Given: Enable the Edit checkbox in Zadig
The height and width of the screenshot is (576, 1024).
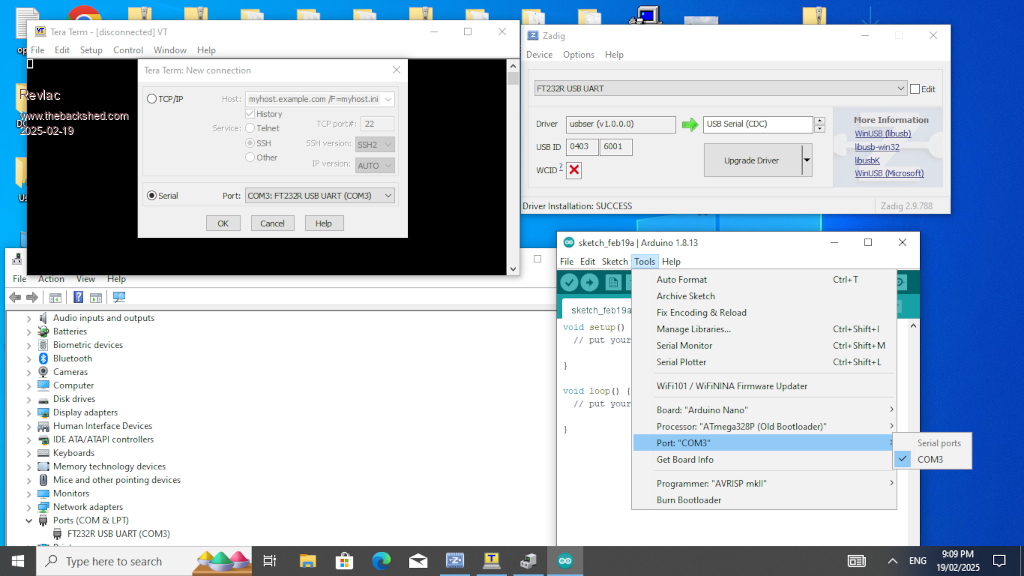Looking at the screenshot, I should [915, 88].
